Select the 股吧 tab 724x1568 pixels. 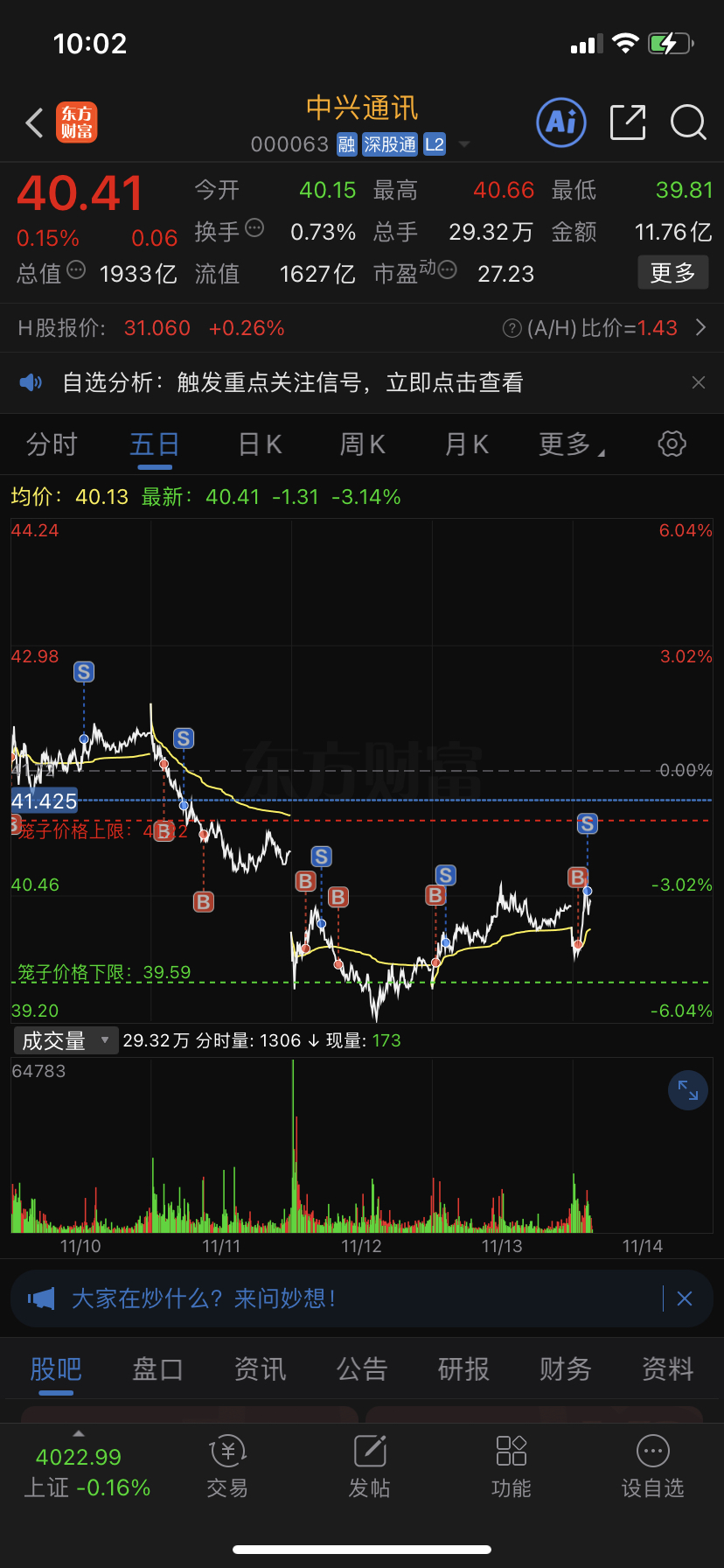[56, 1368]
